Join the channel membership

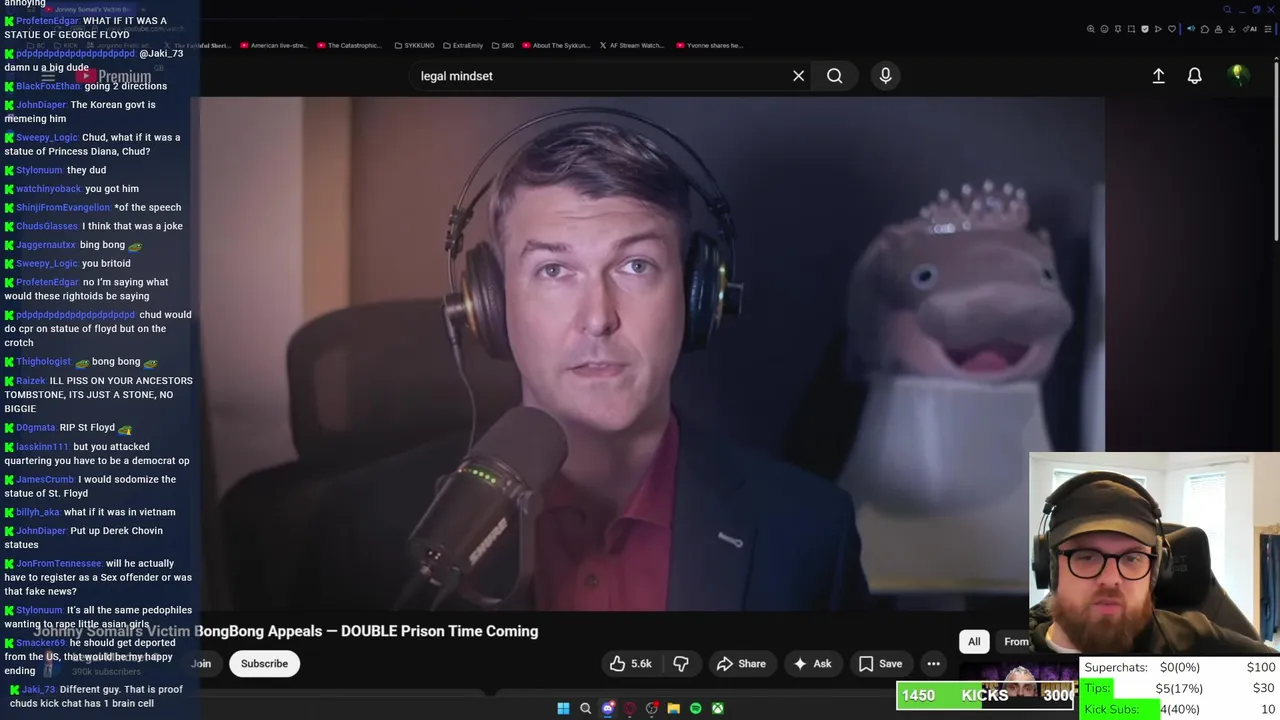click(201, 664)
